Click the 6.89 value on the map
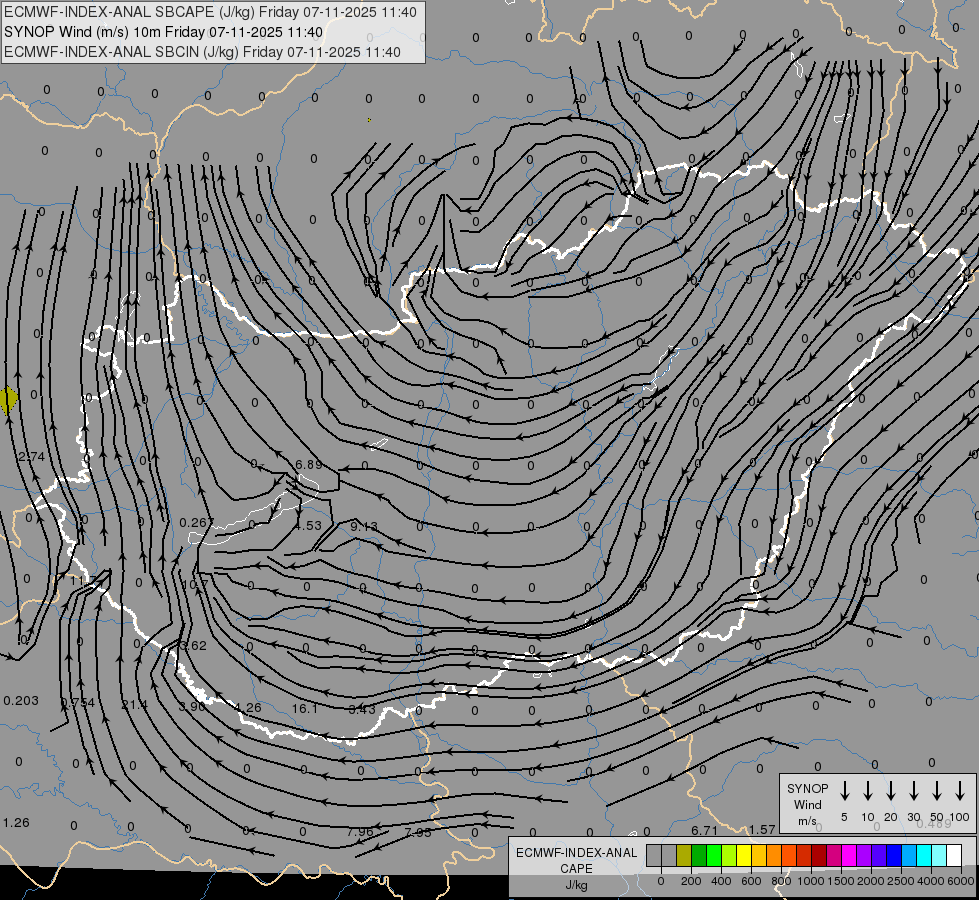Screen dimensions: 979x900 (308, 465)
